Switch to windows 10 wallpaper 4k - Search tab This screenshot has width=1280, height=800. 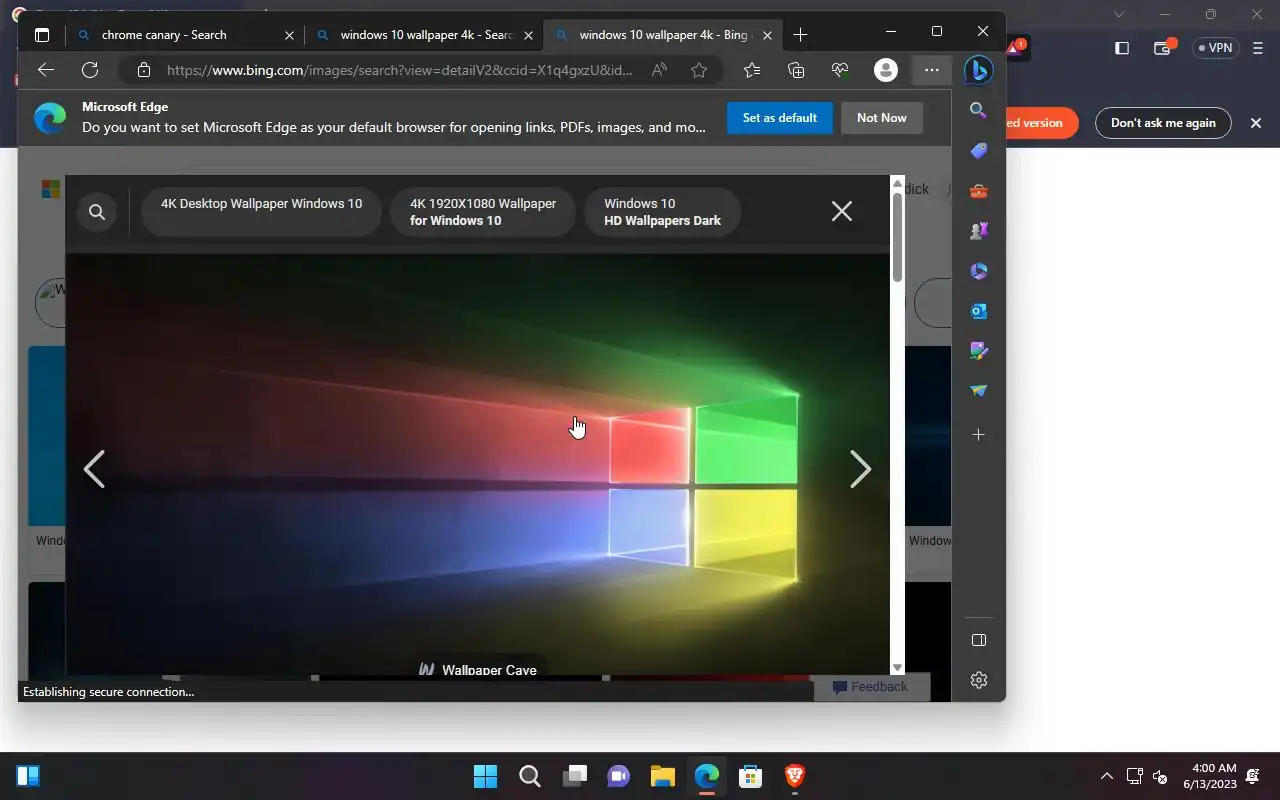[x=423, y=35]
